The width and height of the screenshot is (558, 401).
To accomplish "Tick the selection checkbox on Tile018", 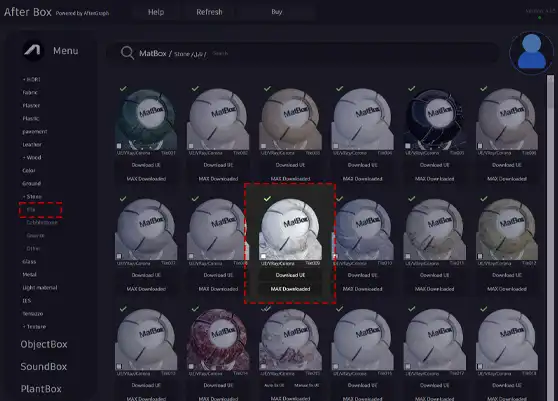I will point(480,366).
